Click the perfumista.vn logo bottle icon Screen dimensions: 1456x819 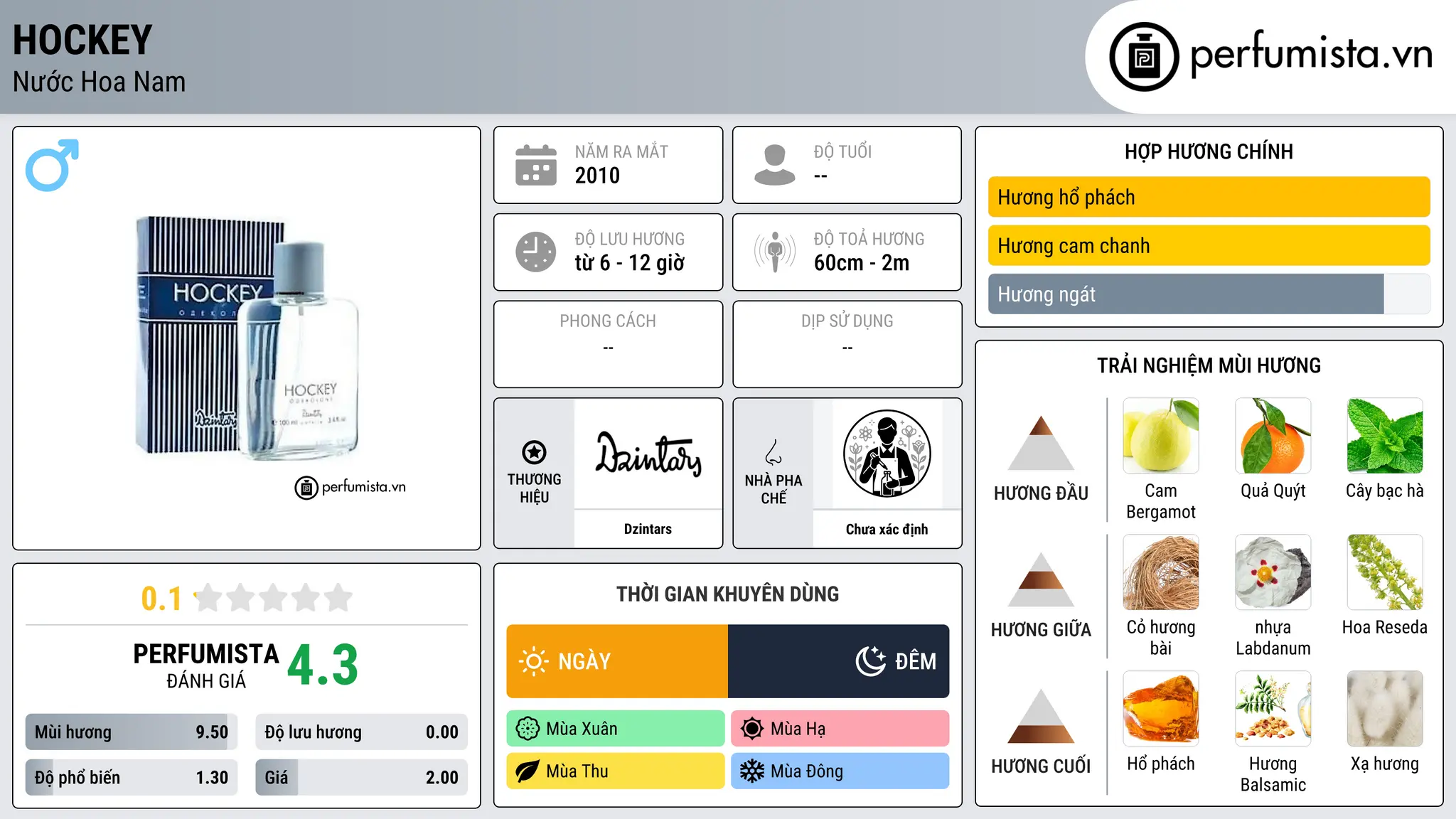[x=1144, y=57]
